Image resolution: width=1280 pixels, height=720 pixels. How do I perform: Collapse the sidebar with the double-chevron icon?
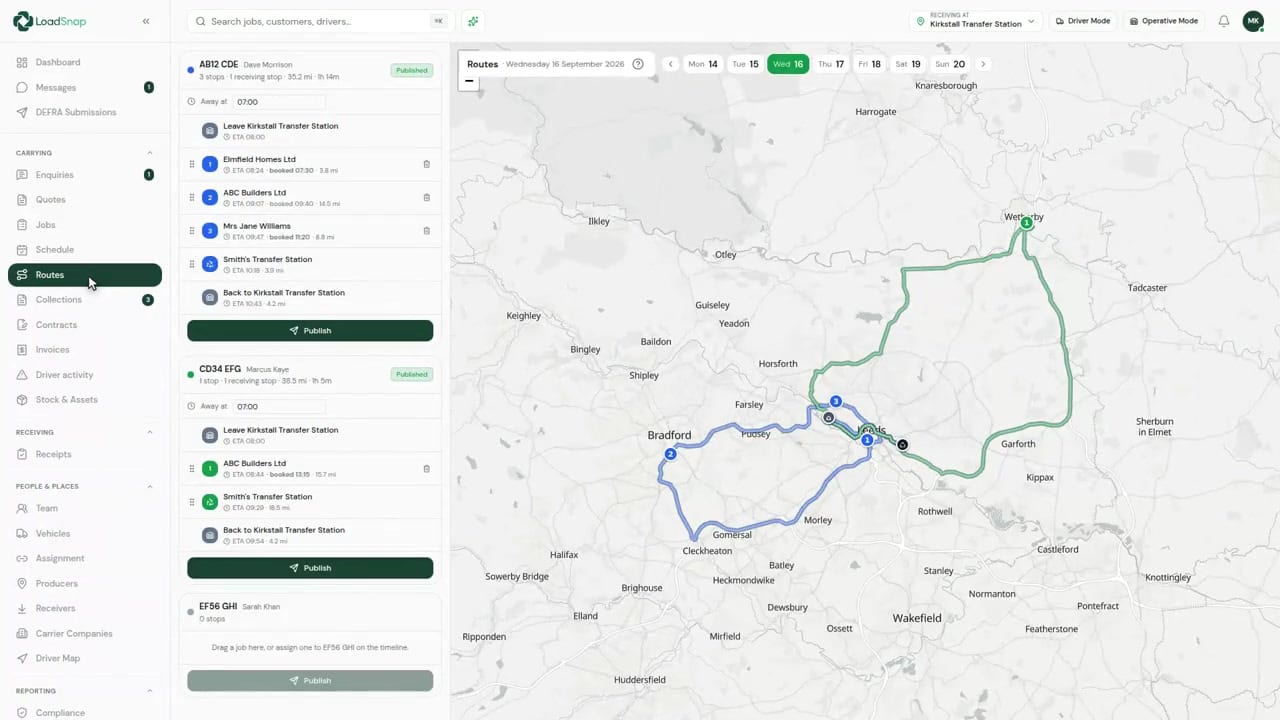(146, 21)
